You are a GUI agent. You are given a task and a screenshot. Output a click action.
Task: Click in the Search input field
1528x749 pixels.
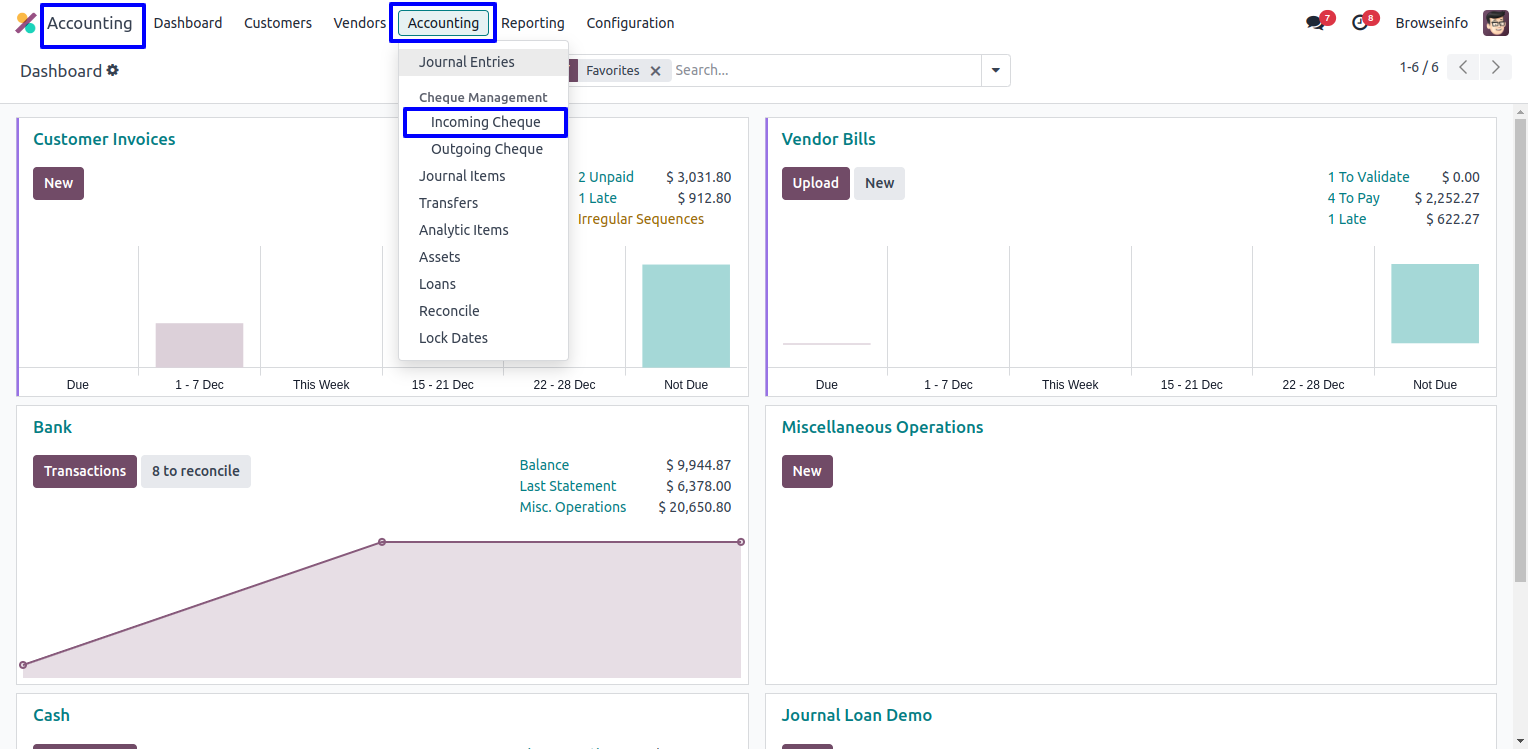click(x=825, y=71)
